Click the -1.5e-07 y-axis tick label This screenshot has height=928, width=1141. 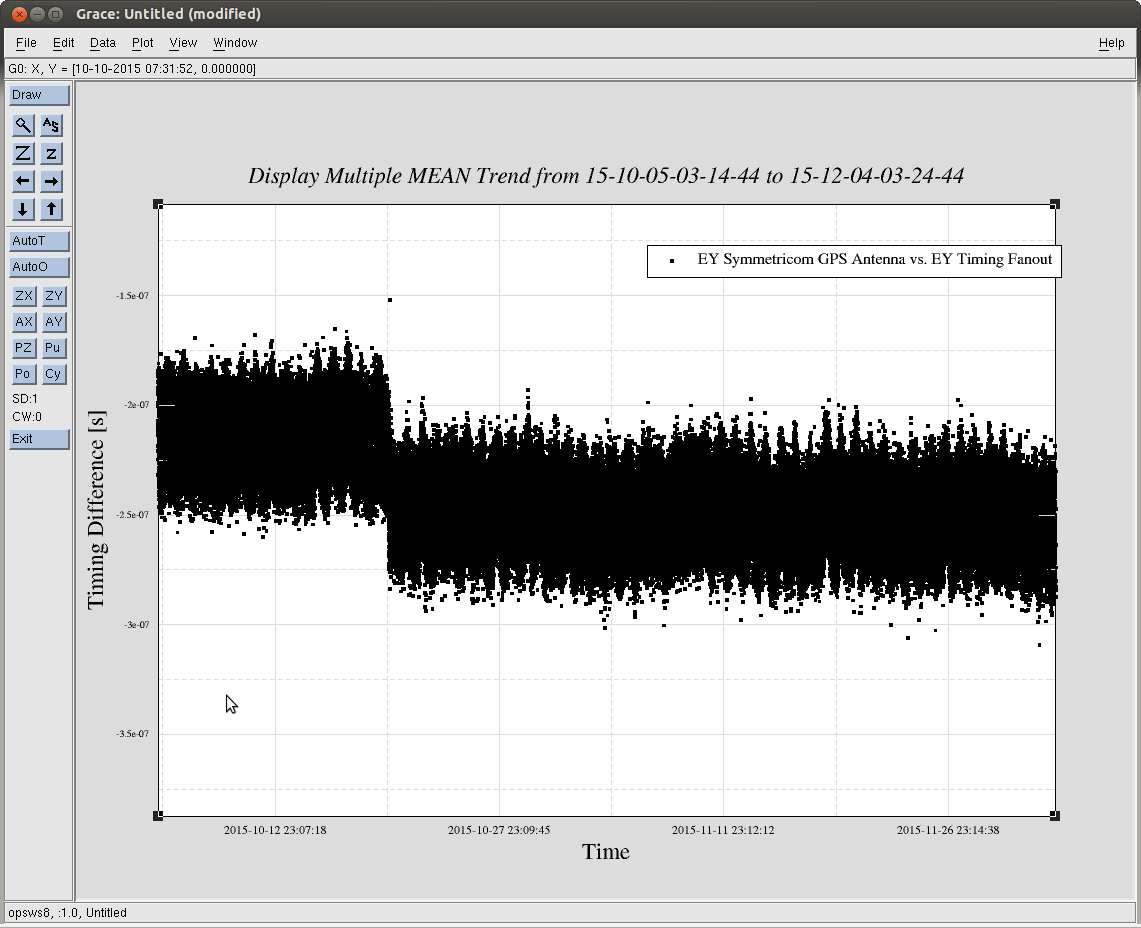click(x=132, y=296)
